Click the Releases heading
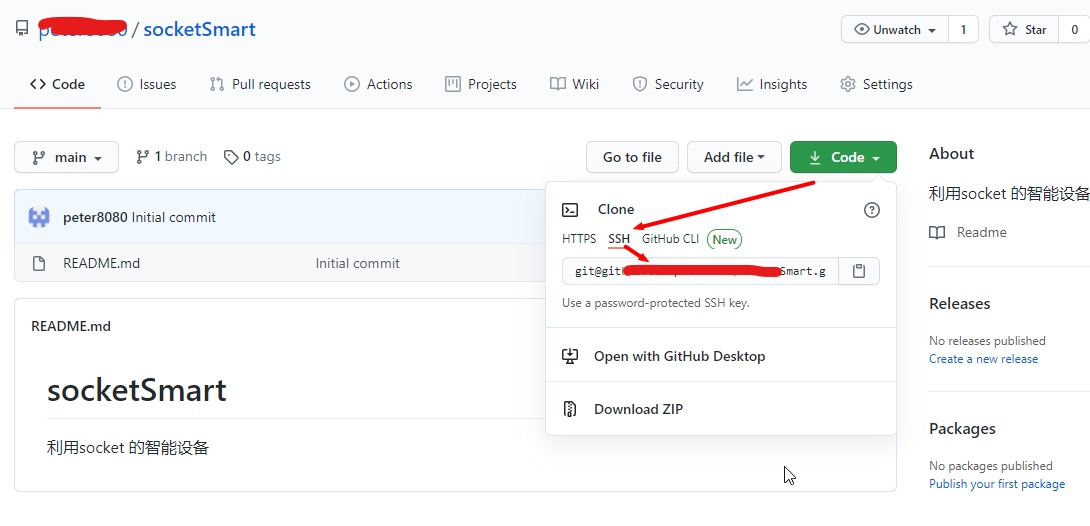 (x=959, y=304)
